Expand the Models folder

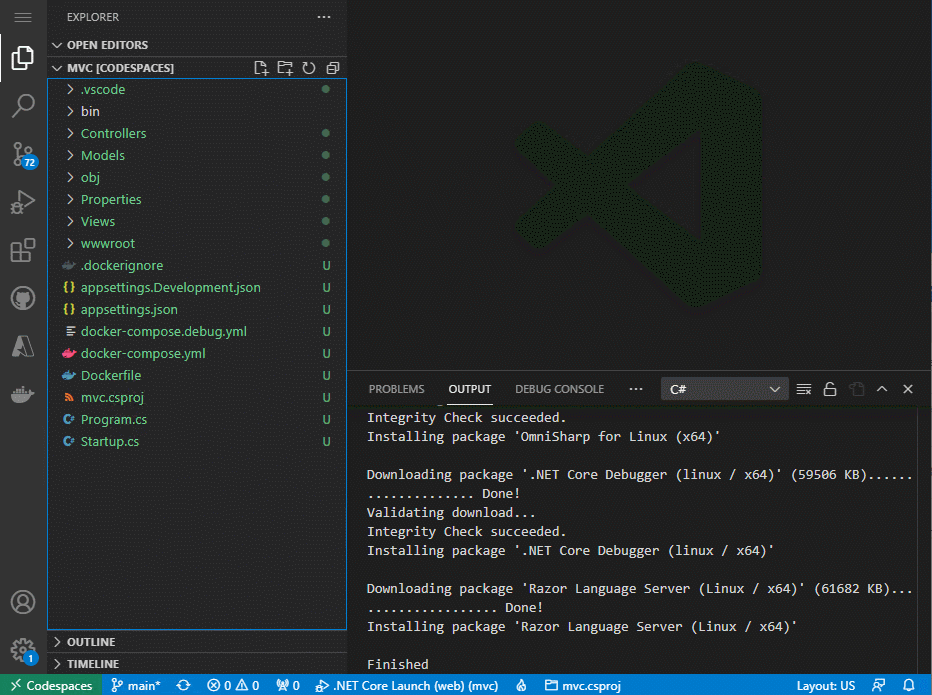[x=197, y=155]
